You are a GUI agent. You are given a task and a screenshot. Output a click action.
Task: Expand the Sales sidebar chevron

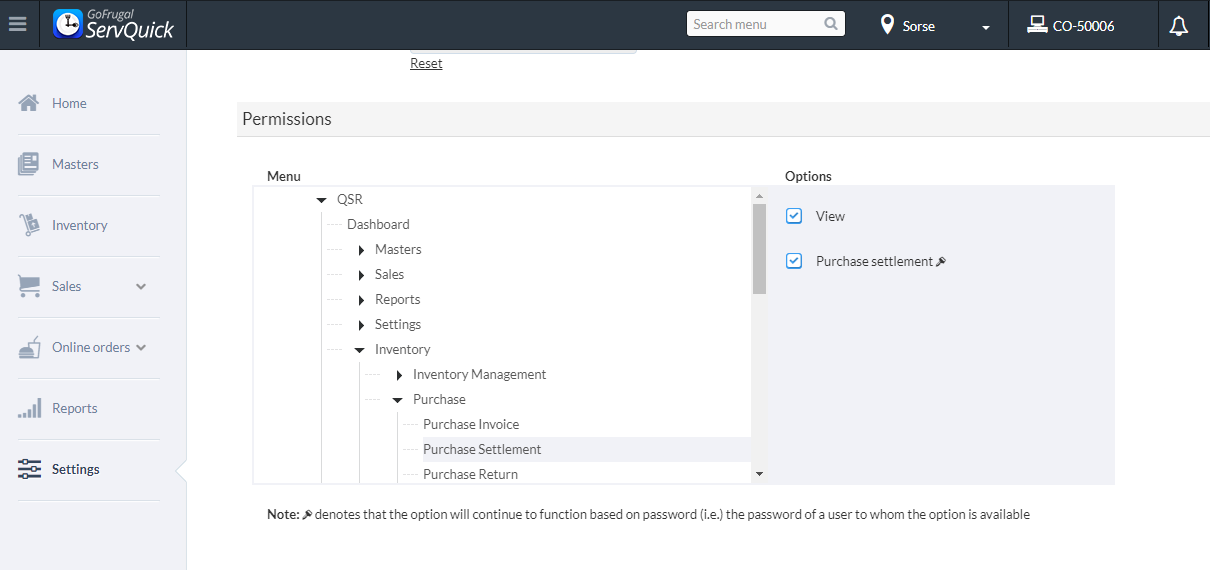pos(141,286)
